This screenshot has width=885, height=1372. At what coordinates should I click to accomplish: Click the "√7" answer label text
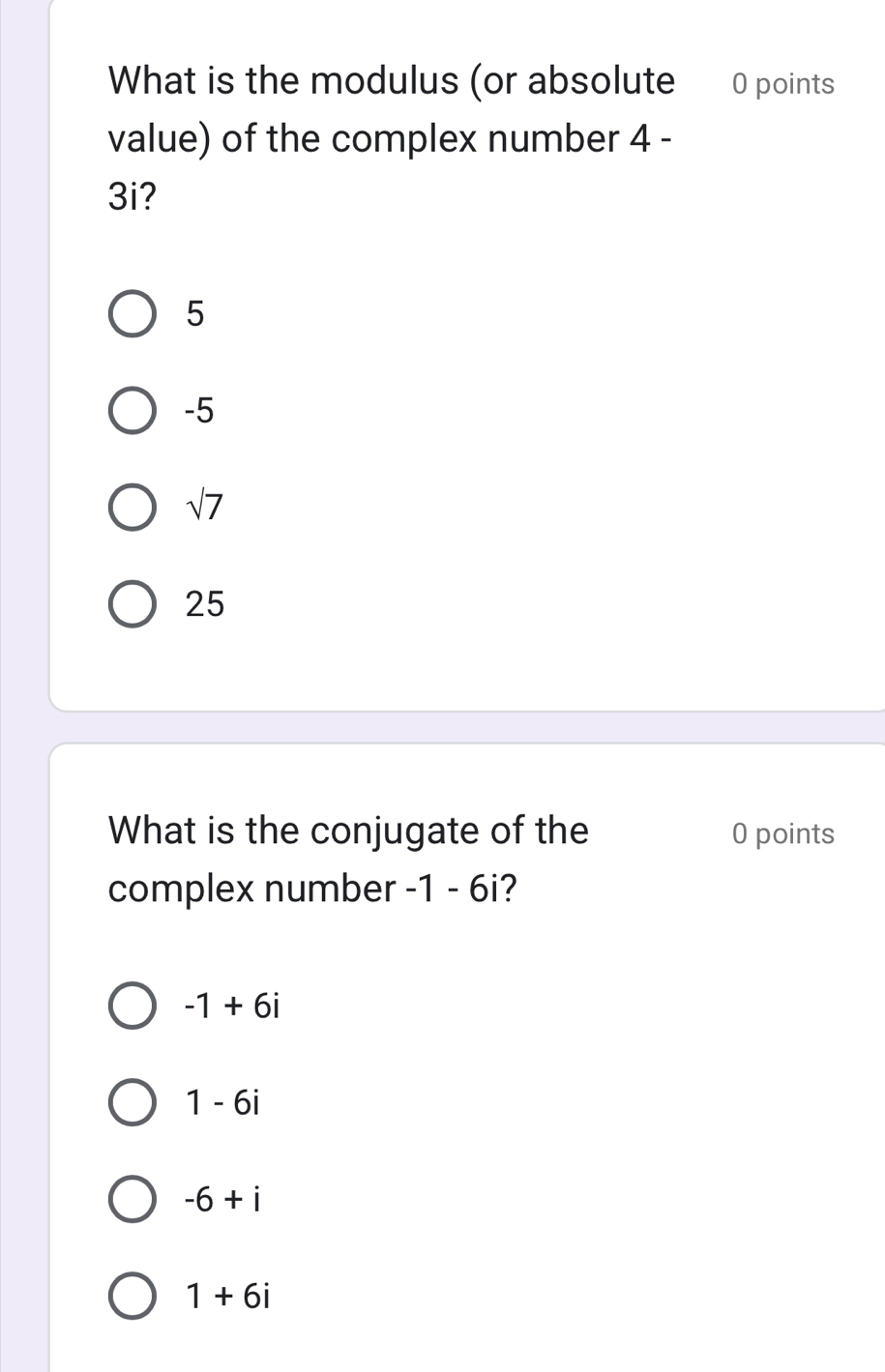[x=205, y=508]
